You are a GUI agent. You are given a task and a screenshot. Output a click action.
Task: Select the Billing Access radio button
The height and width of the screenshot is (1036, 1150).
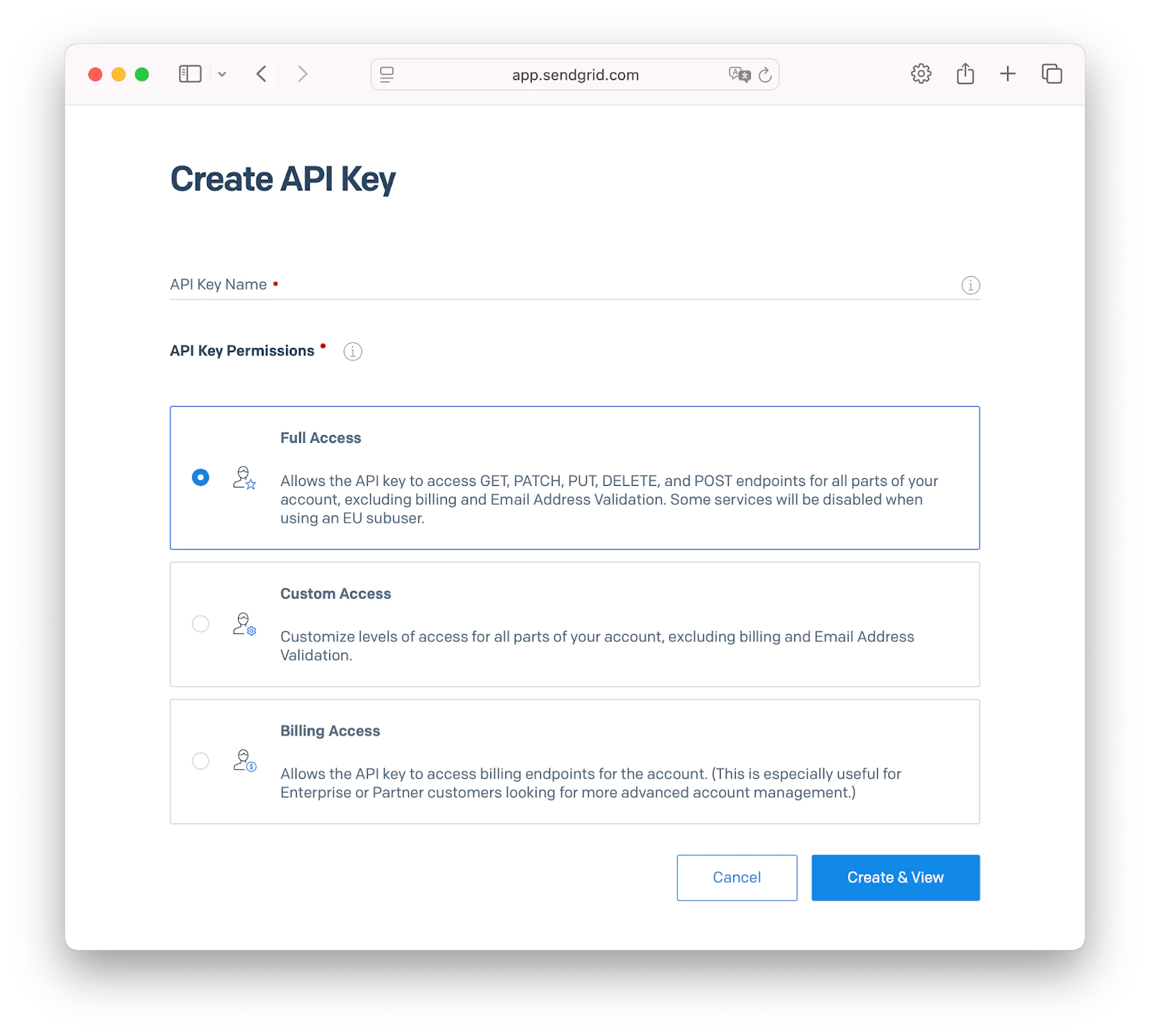tap(201, 761)
